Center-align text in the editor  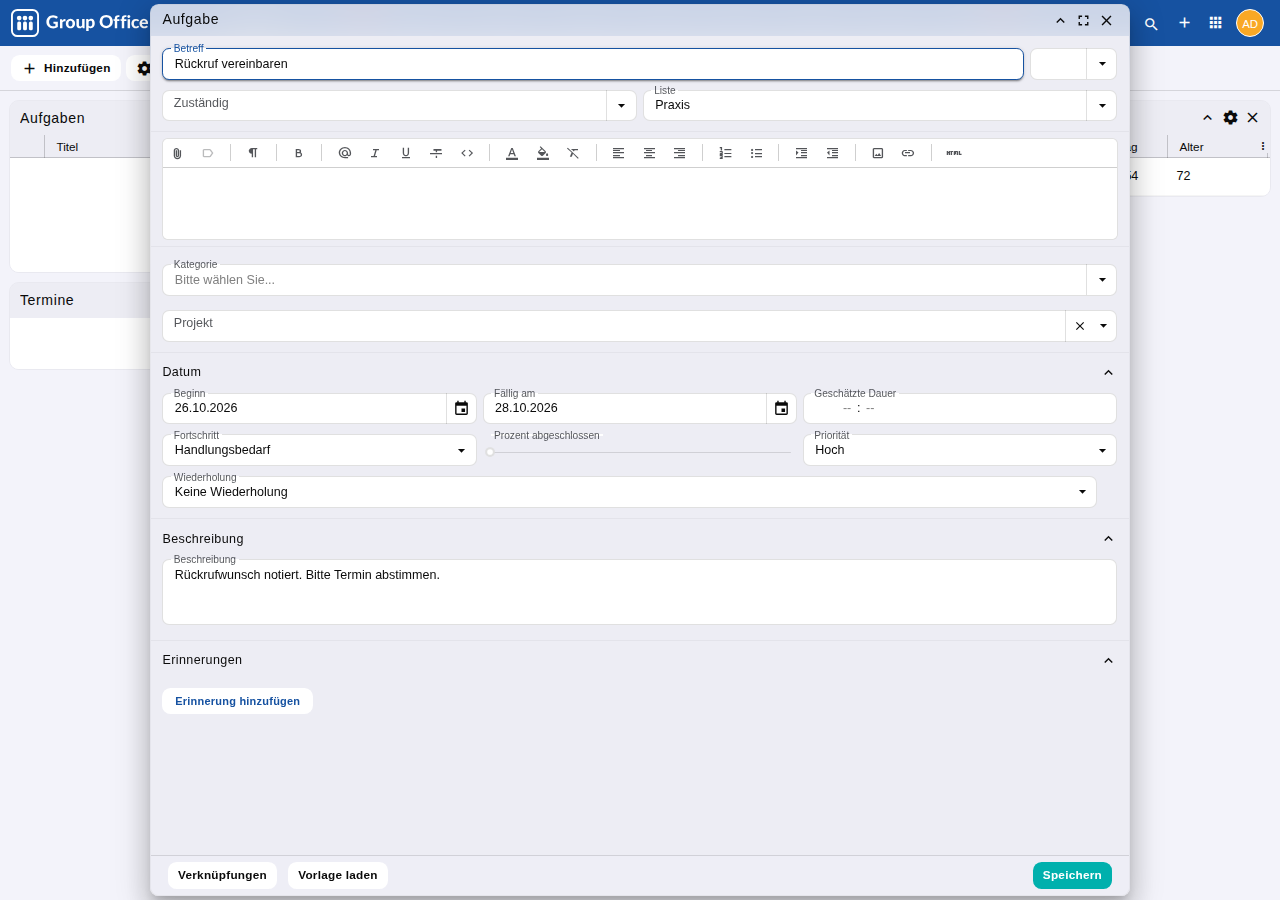[x=649, y=153]
